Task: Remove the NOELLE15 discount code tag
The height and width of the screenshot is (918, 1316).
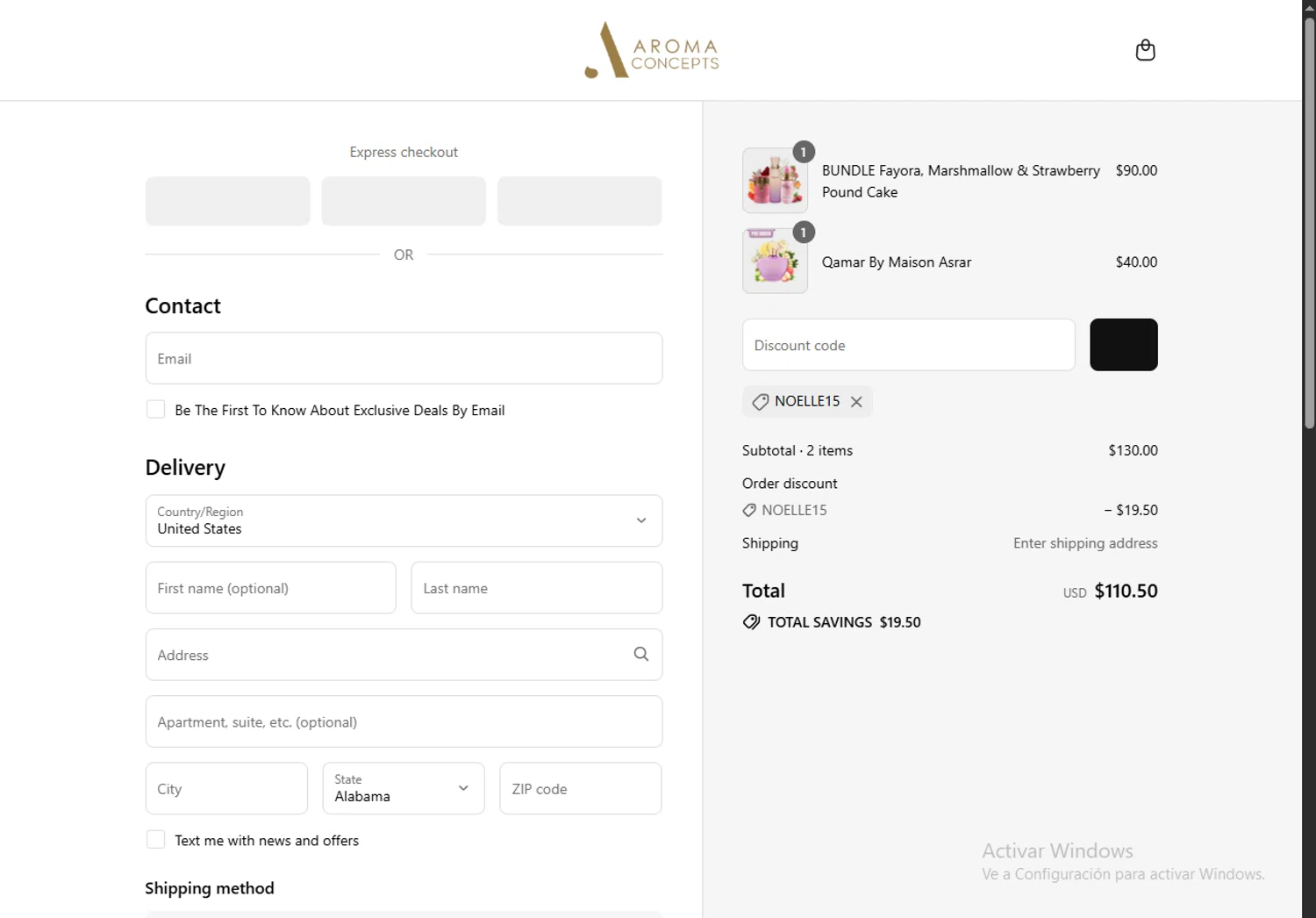Action: click(856, 401)
